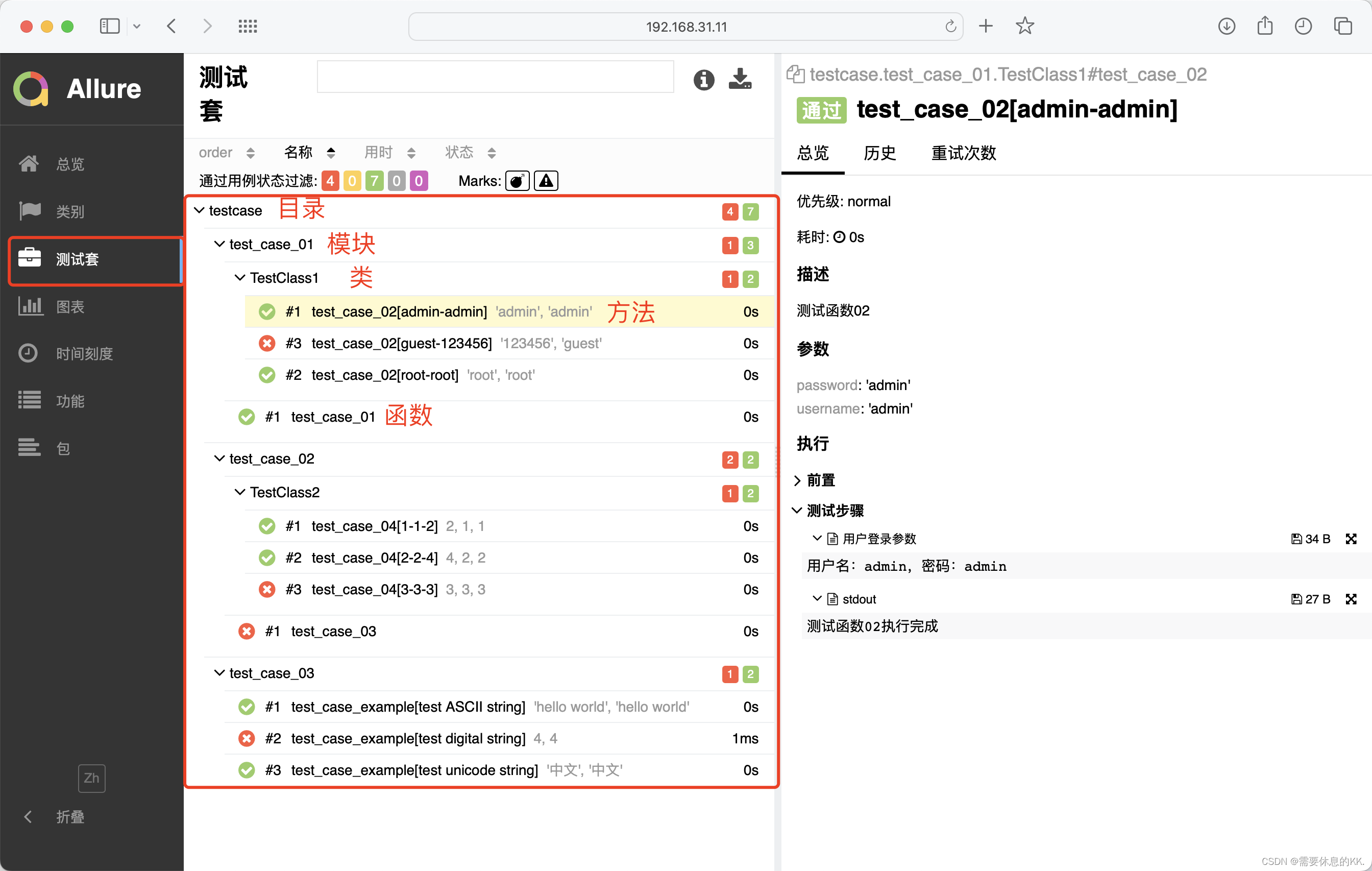The width and height of the screenshot is (1372, 871).
Task: Click the test suite search input field
Action: (495, 77)
